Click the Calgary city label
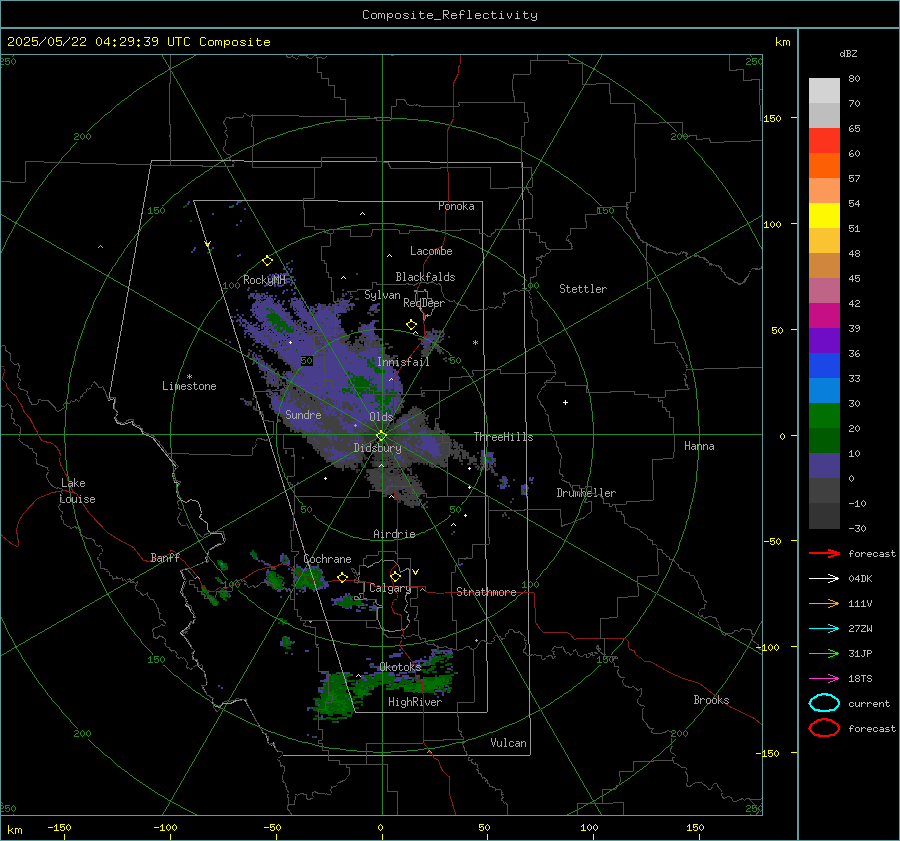The image size is (900, 841). coord(390,588)
